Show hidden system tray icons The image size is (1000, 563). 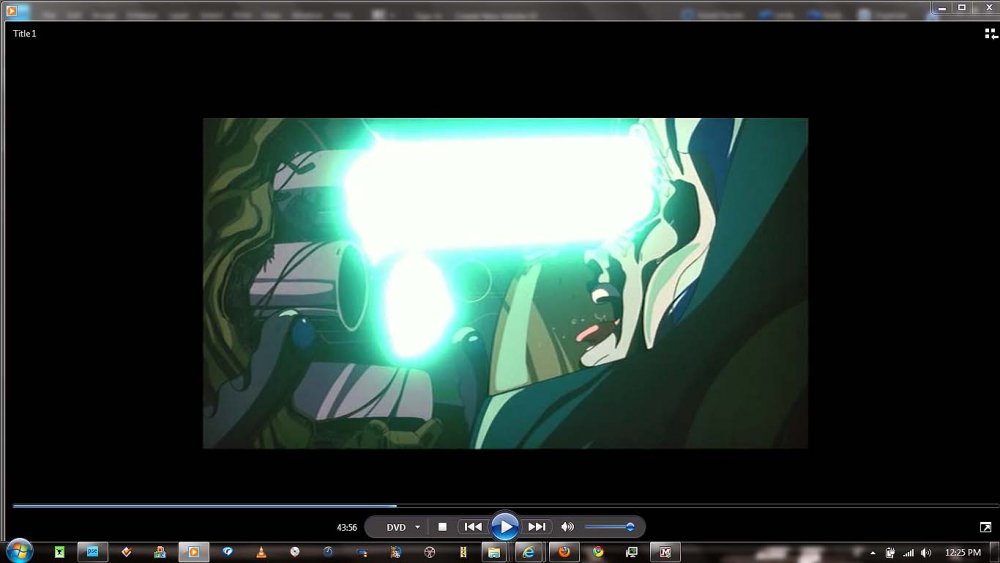point(872,553)
